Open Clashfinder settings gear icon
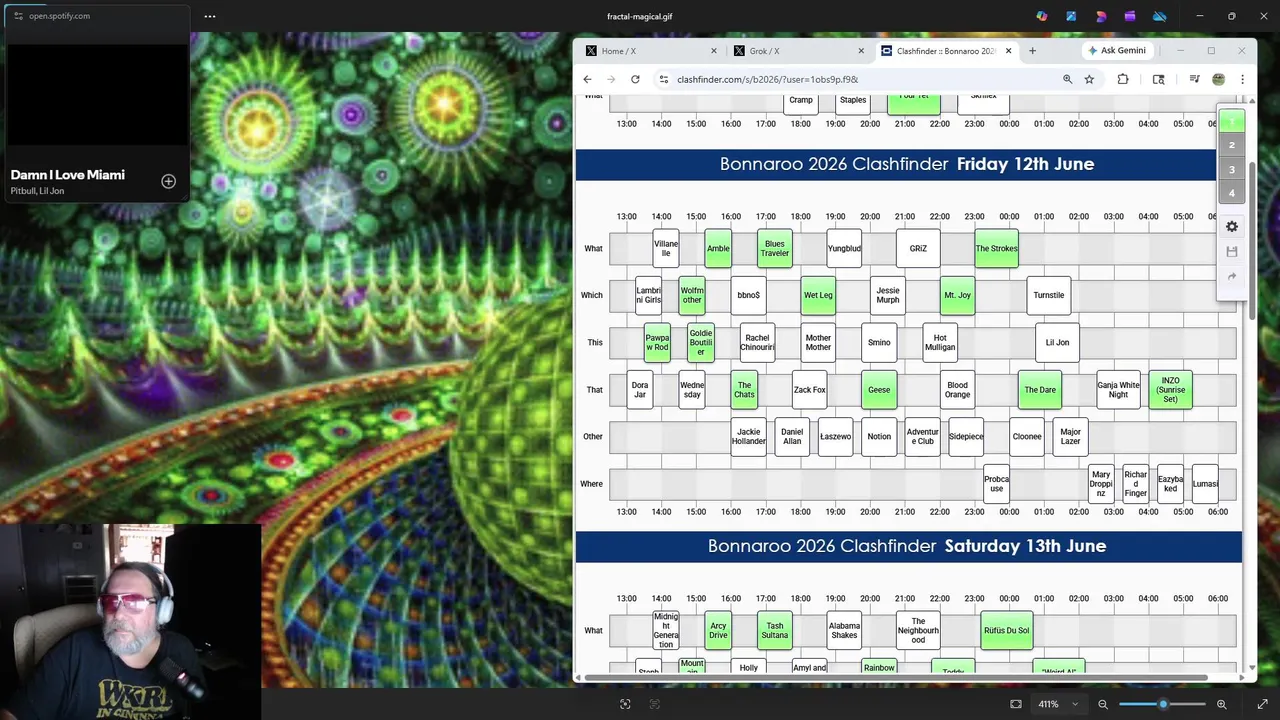 point(1232,227)
